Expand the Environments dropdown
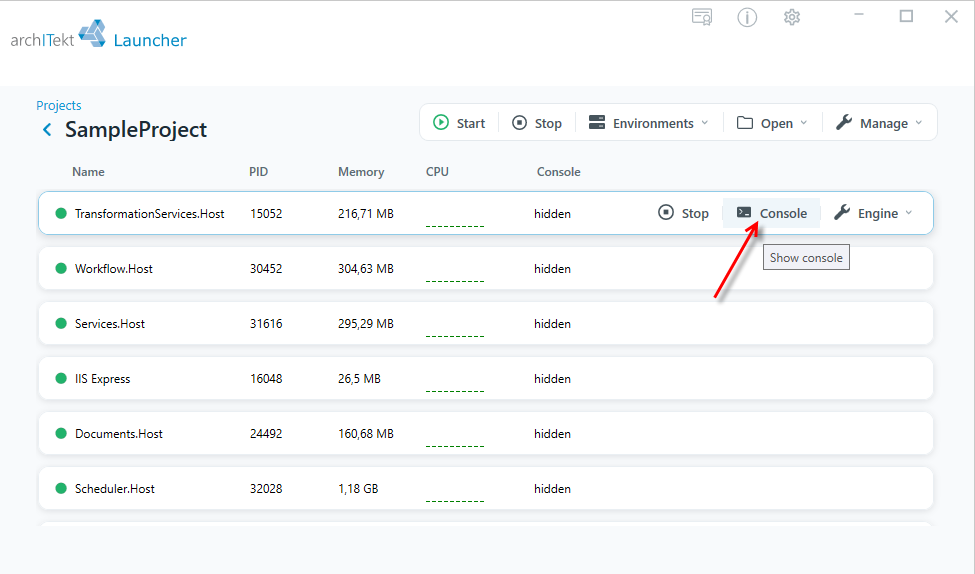 (649, 123)
